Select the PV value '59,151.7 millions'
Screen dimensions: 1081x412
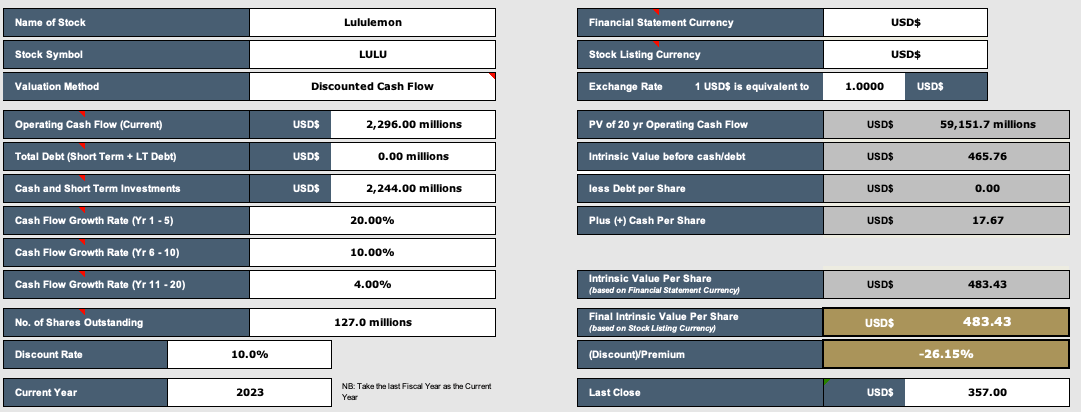point(987,125)
